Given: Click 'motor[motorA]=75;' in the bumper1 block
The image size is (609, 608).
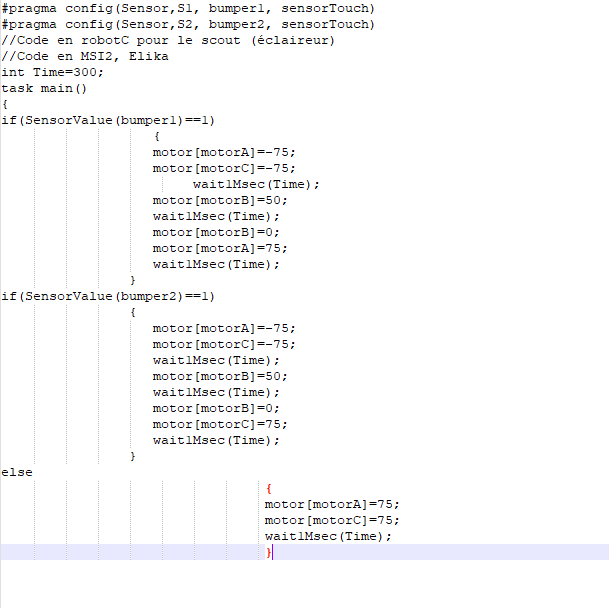Looking at the screenshot, I should coord(220,248).
